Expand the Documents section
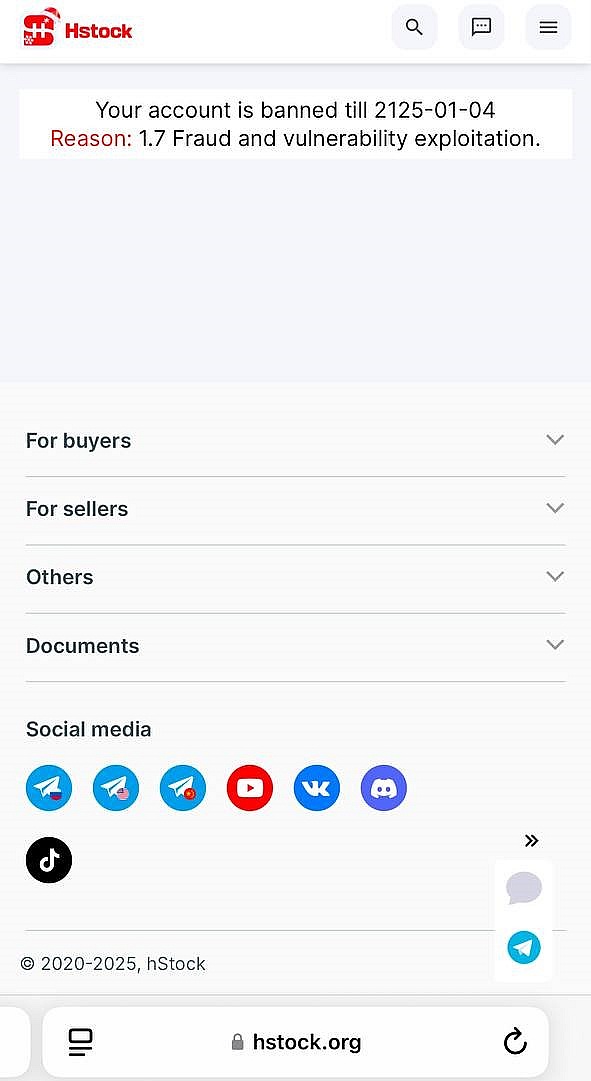The height and width of the screenshot is (1081, 591). (295, 645)
